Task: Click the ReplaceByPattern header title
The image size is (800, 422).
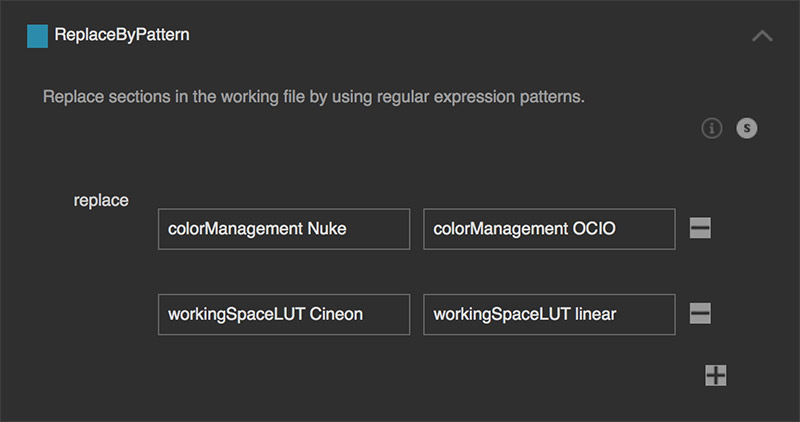Action: click(x=122, y=35)
